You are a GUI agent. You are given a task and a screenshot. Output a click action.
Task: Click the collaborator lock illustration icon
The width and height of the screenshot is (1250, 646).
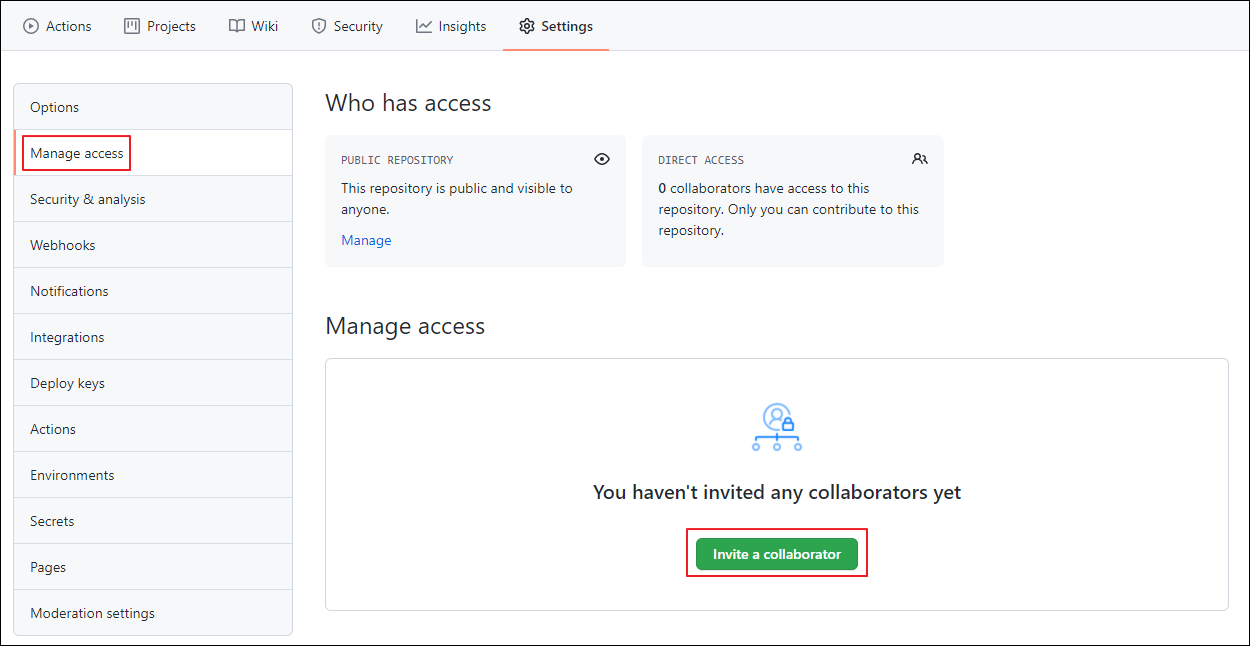(x=777, y=427)
